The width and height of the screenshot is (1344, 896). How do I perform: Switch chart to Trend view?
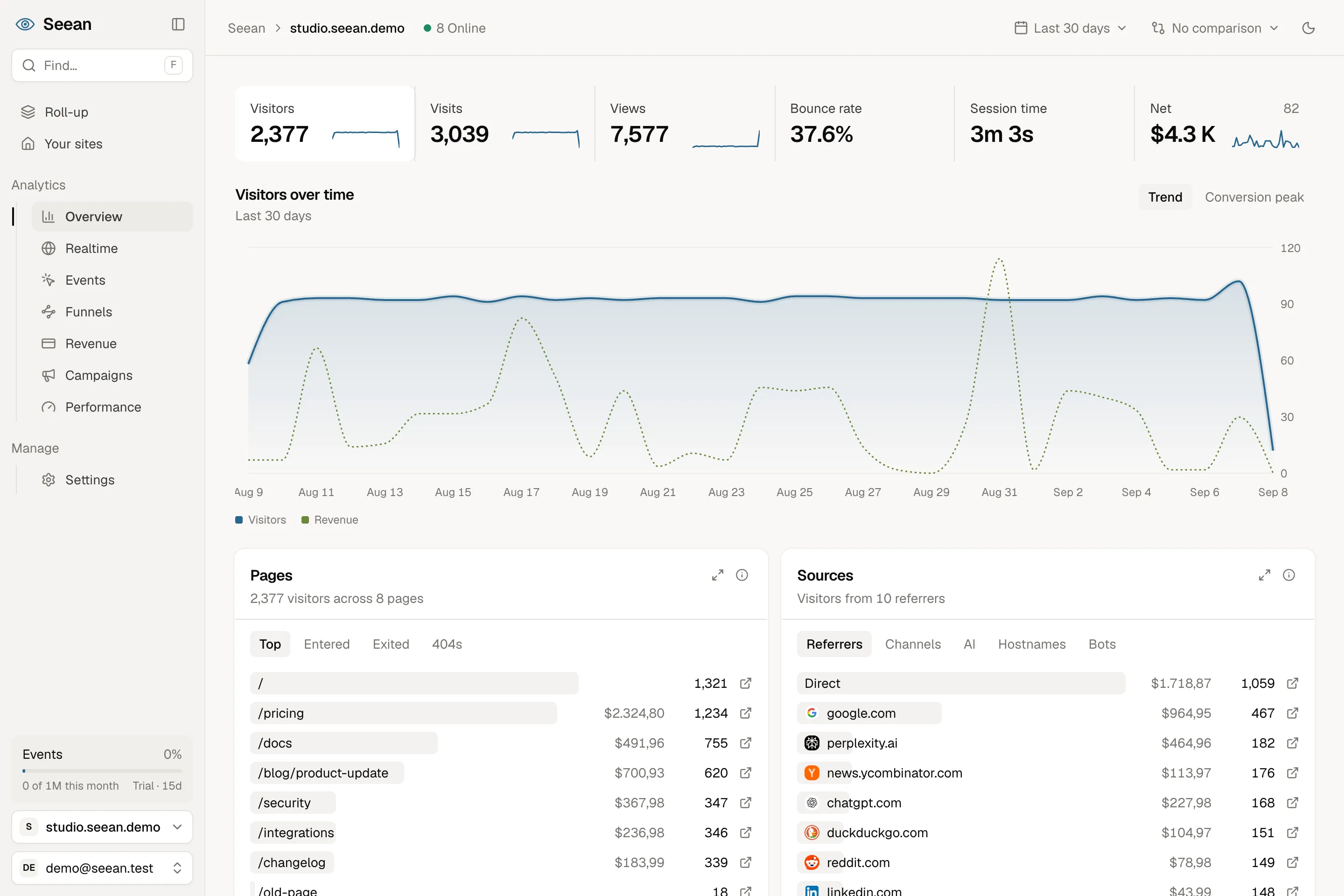coord(1165,197)
